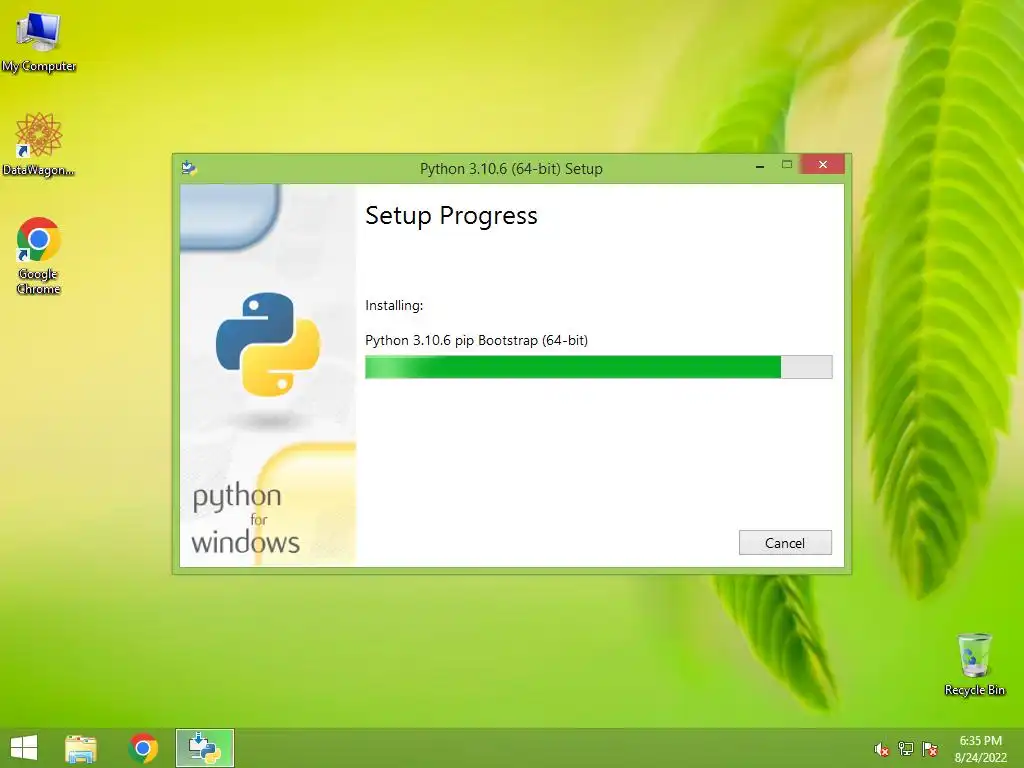Click the Python logo in the setup sidebar
This screenshot has width=1024, height=768.
(268, 344)
